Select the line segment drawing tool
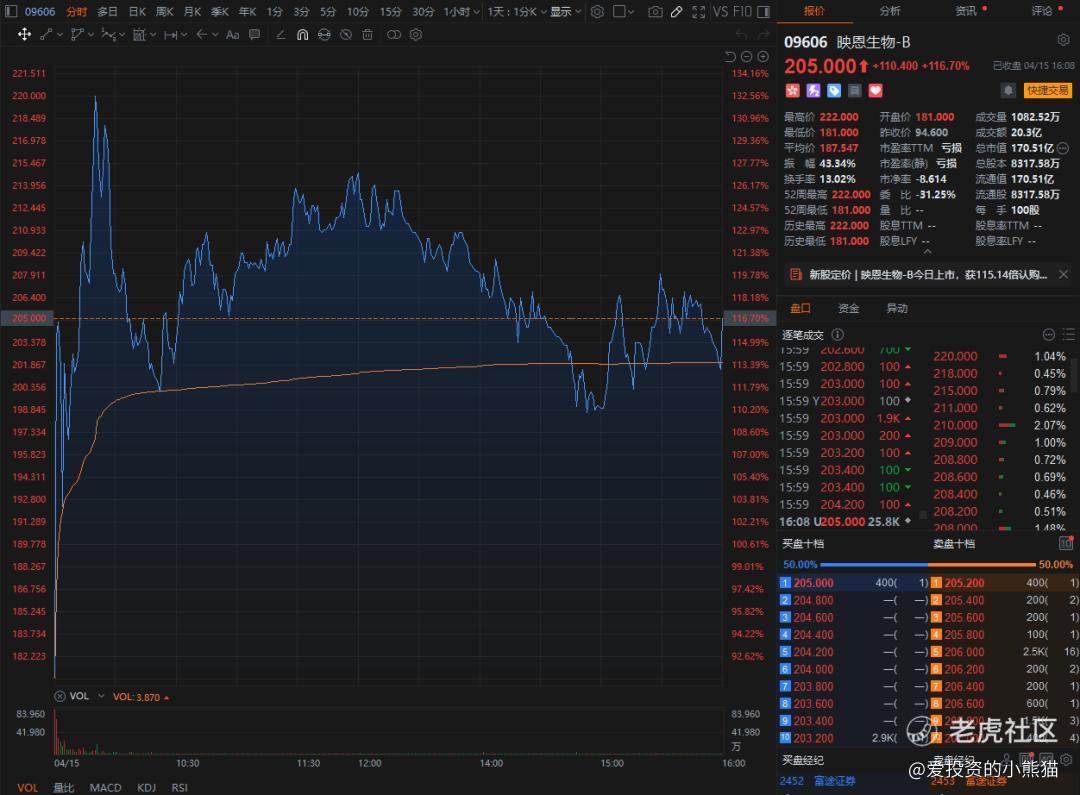 pos(47,34)
